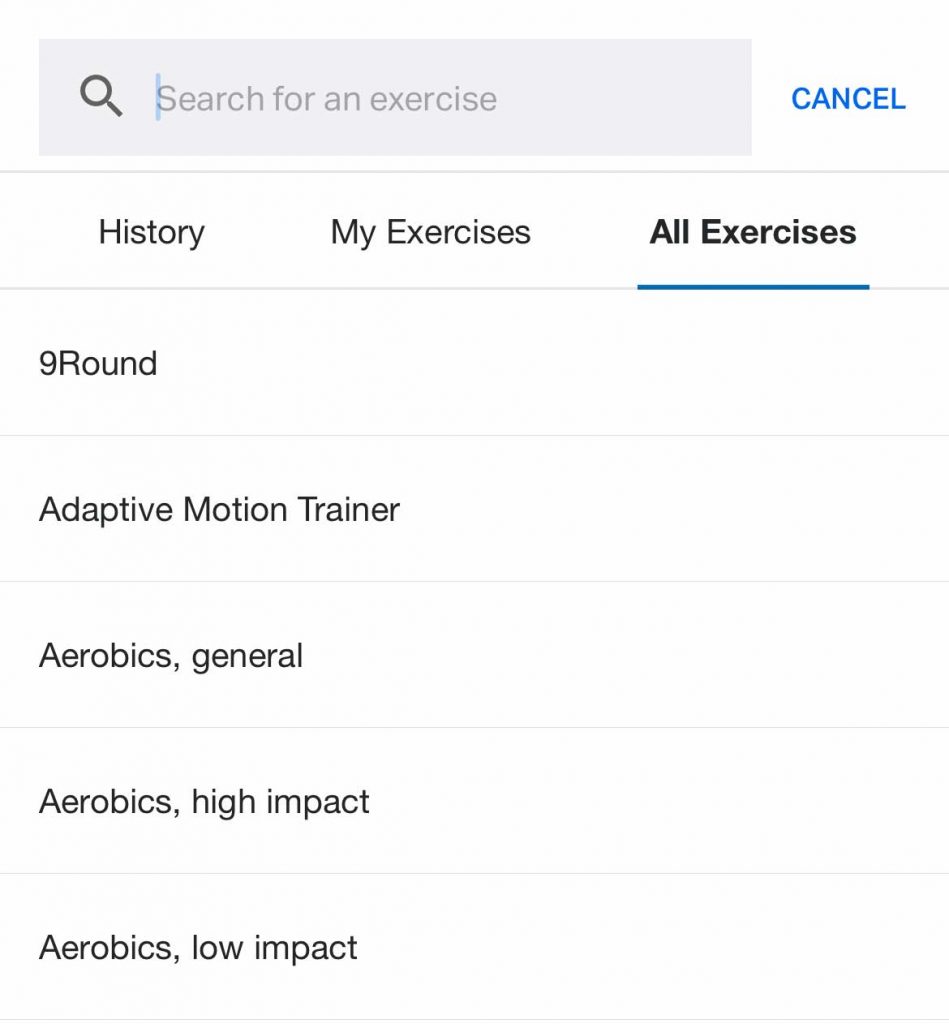Screen dimensions: 949x1024
Task: Select Adaptive Motion Trainer from list
Action: pyautogui.click(x=219, y=509)
